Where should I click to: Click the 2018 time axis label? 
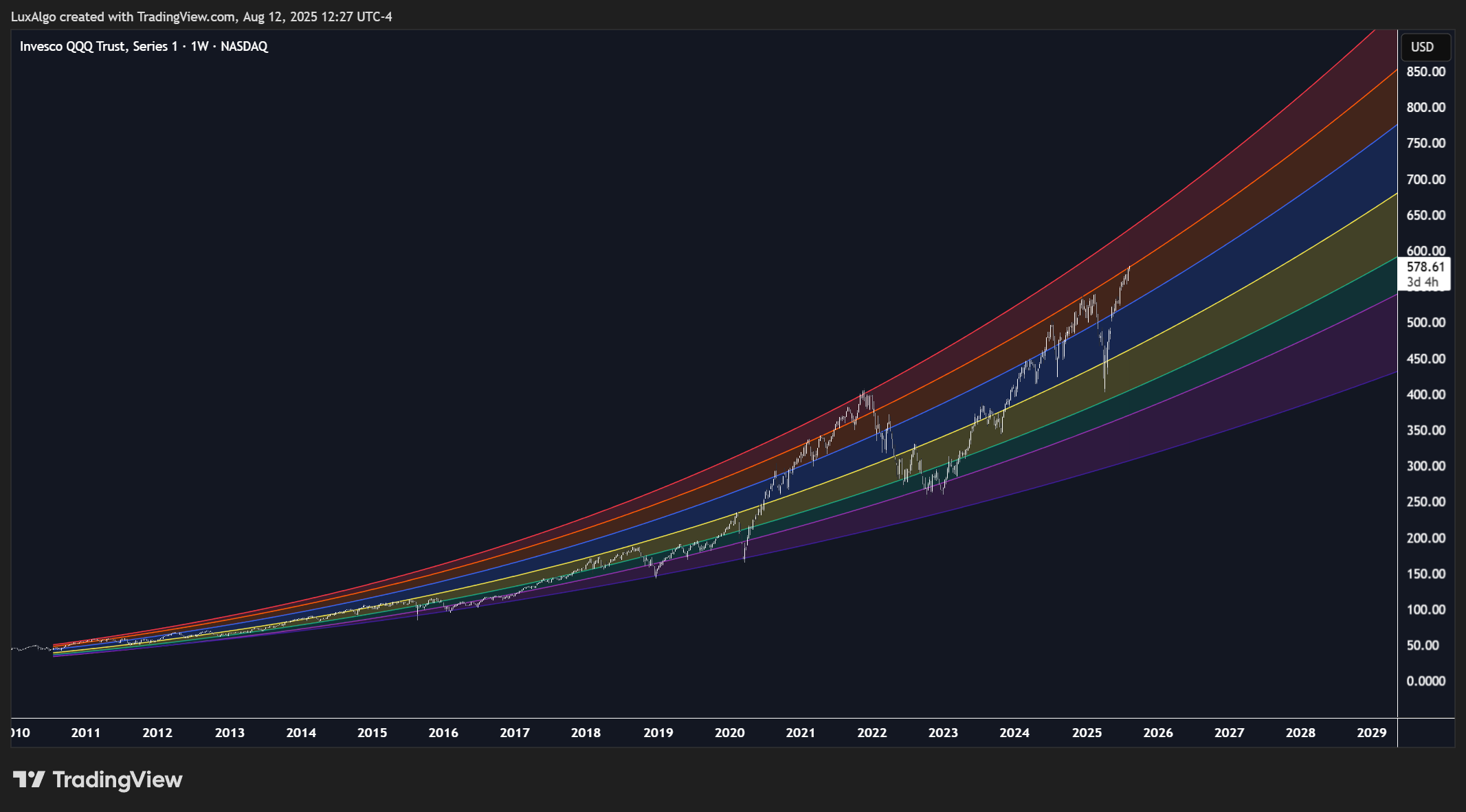coord(586,732)
